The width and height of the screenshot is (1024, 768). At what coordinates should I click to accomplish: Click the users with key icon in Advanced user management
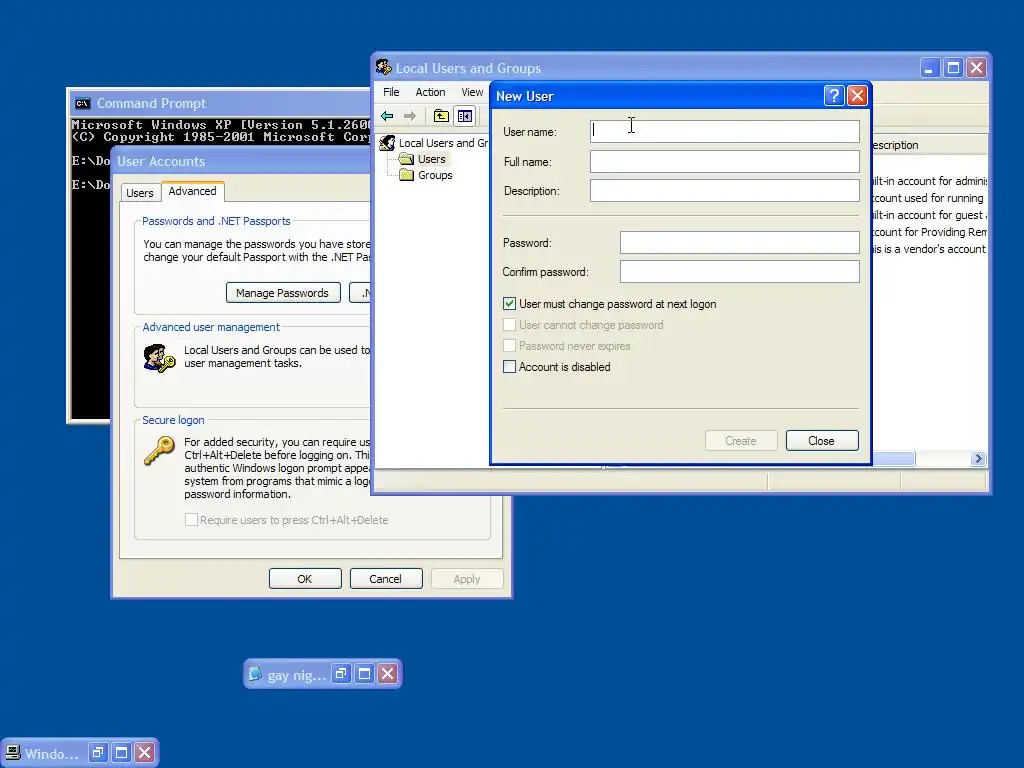point(159,358)
